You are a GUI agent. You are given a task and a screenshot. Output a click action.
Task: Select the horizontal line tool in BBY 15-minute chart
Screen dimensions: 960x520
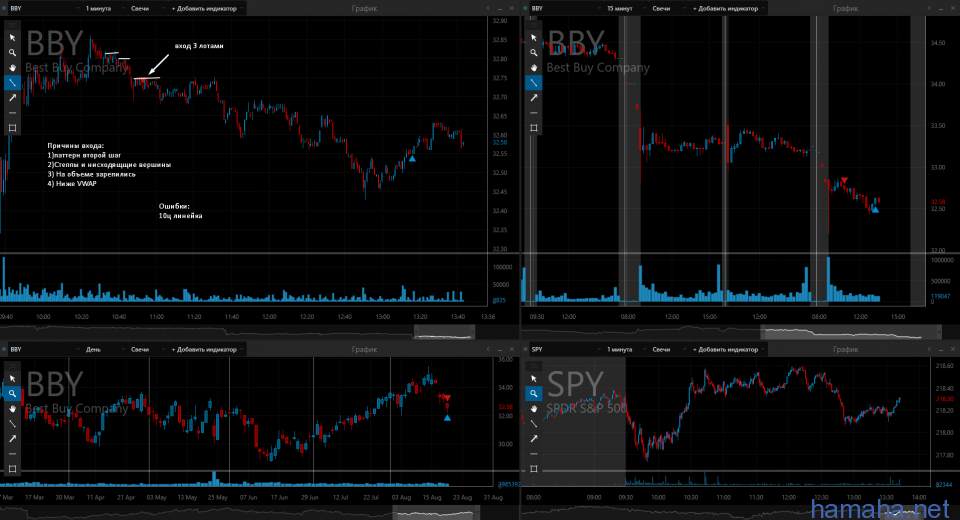pyautogui.click(x=534, y=113)
